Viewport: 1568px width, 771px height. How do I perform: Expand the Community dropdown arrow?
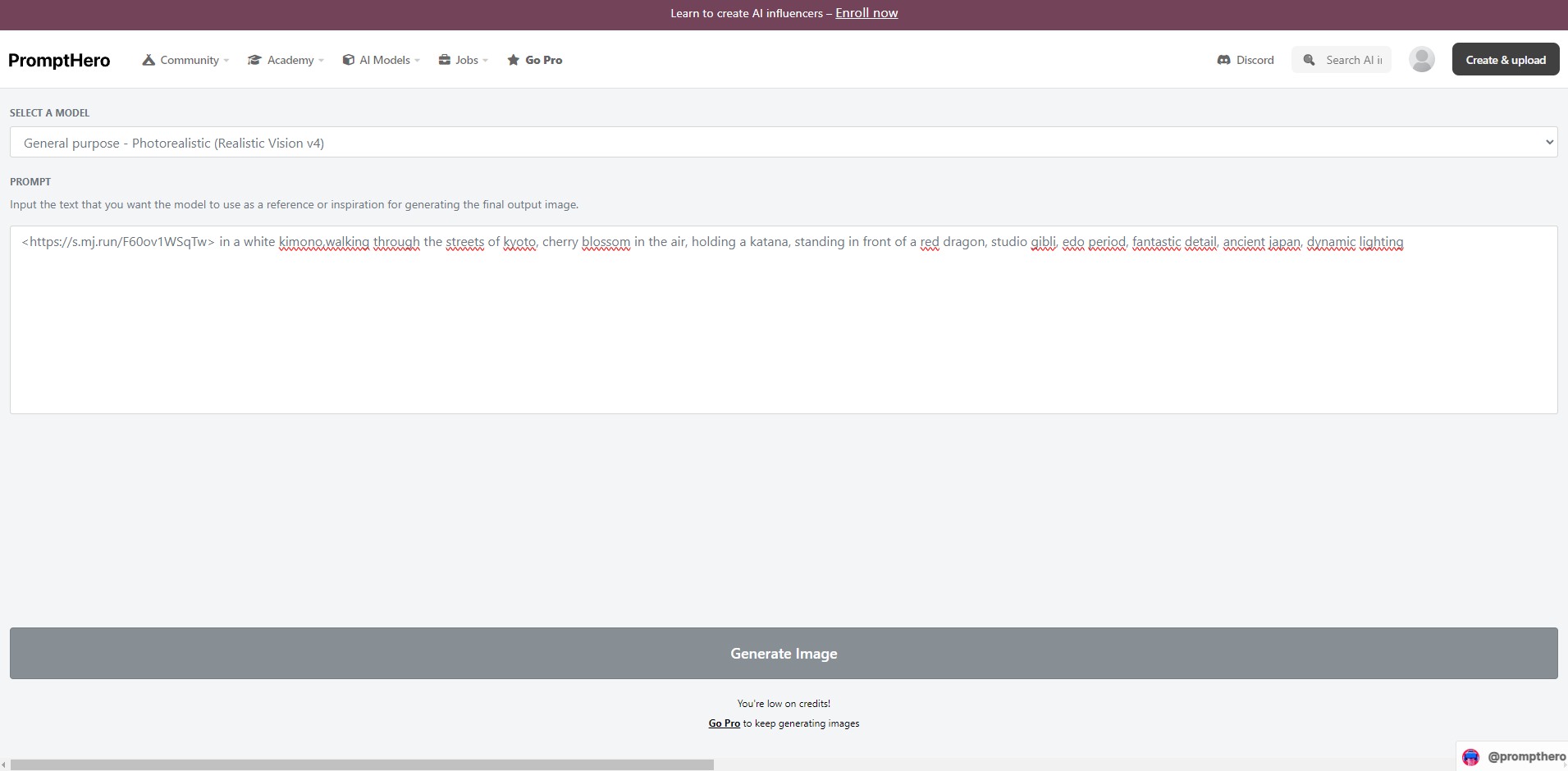[x=226, y=61]
